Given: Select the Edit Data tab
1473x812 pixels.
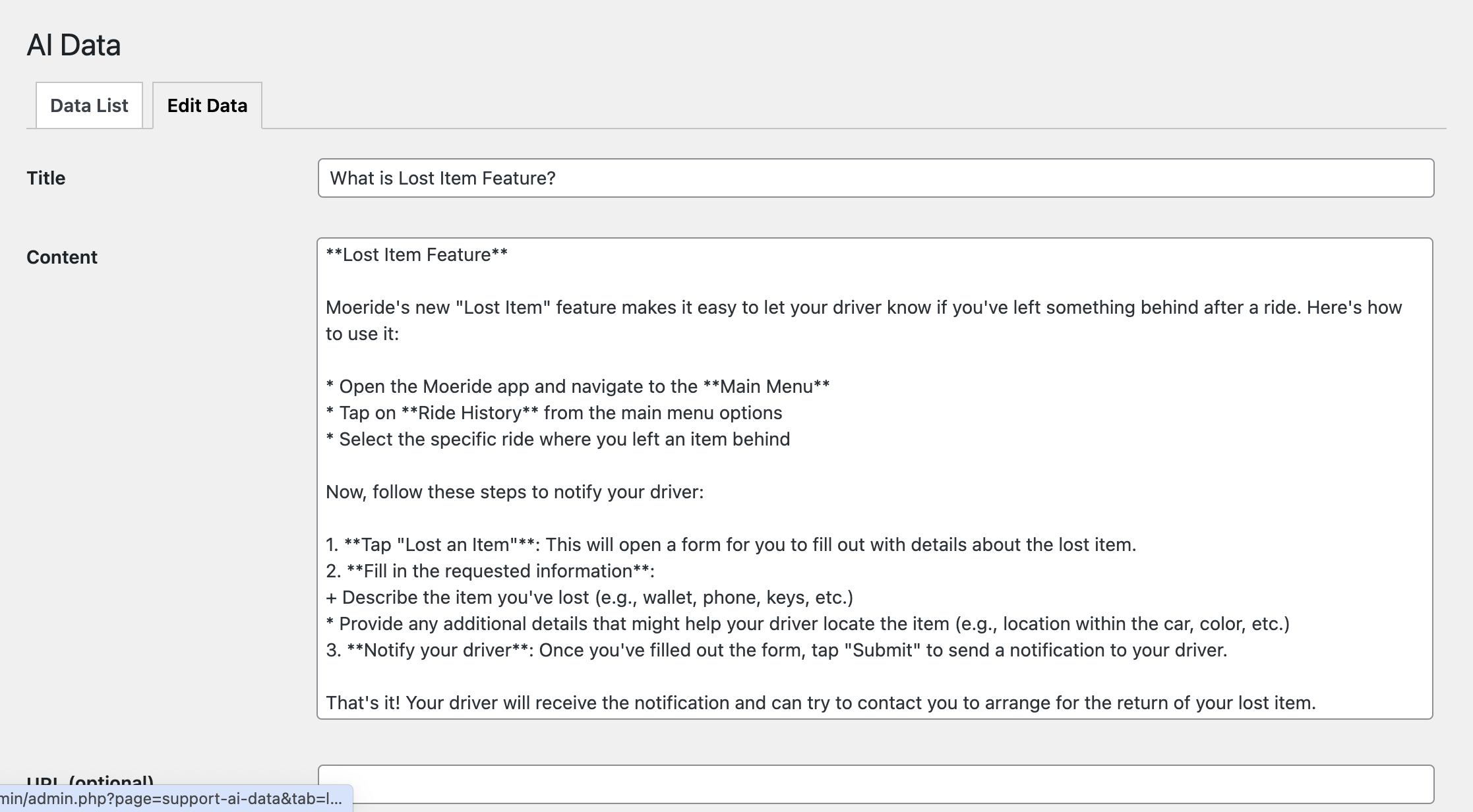Looking at the screenshot, I should [207, 105].
